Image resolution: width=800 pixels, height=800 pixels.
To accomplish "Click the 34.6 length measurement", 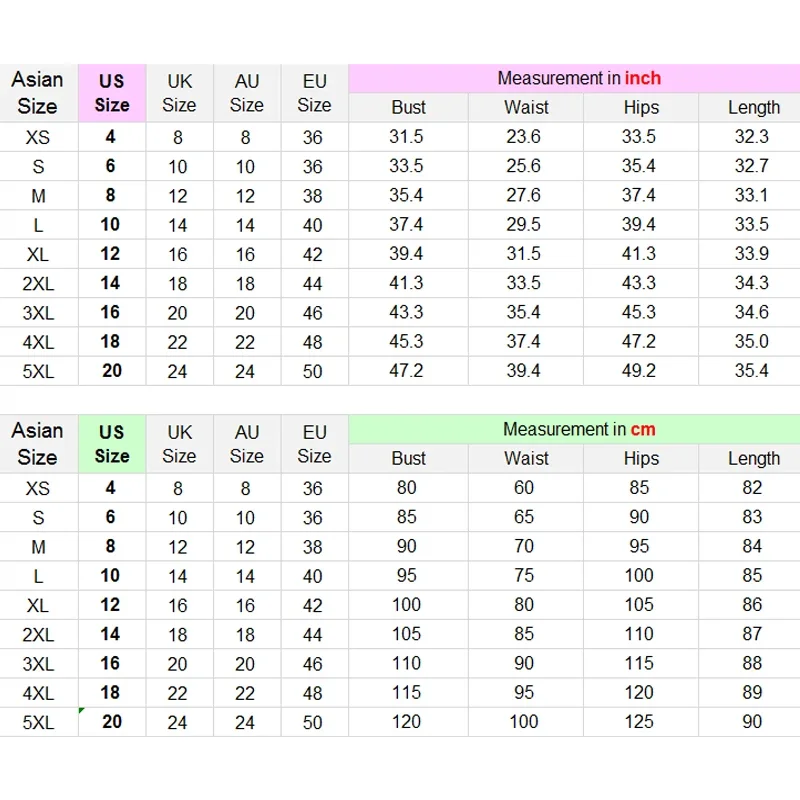I will pyautogui.click(x=751, y=313).
